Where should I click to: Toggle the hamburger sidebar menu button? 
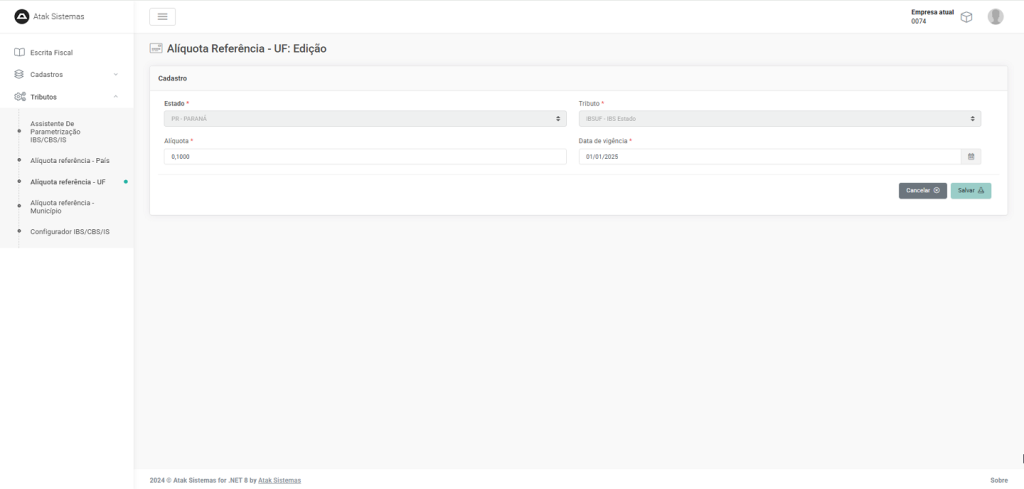(x=162, y=16)
